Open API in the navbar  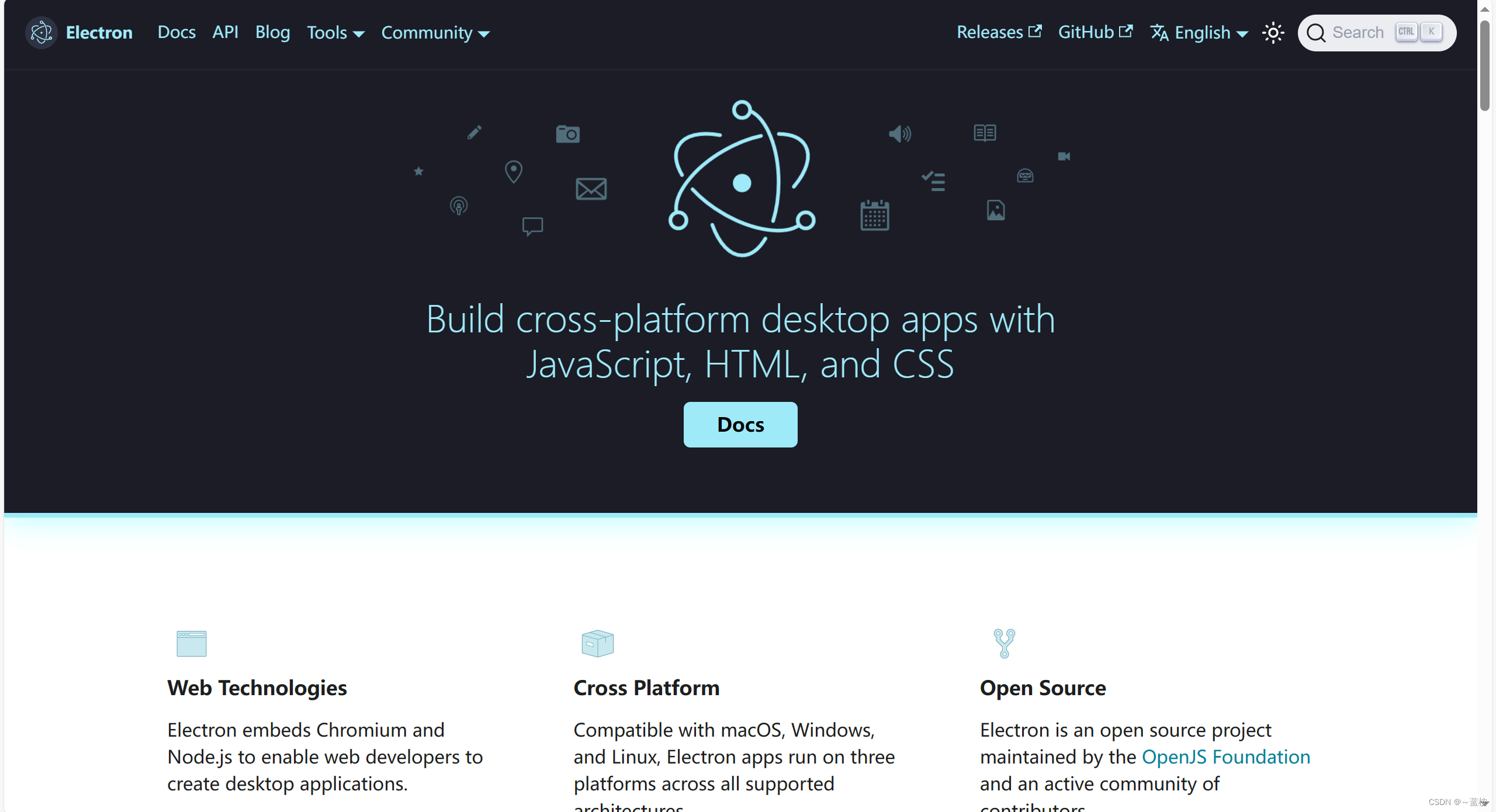point(225,32)
